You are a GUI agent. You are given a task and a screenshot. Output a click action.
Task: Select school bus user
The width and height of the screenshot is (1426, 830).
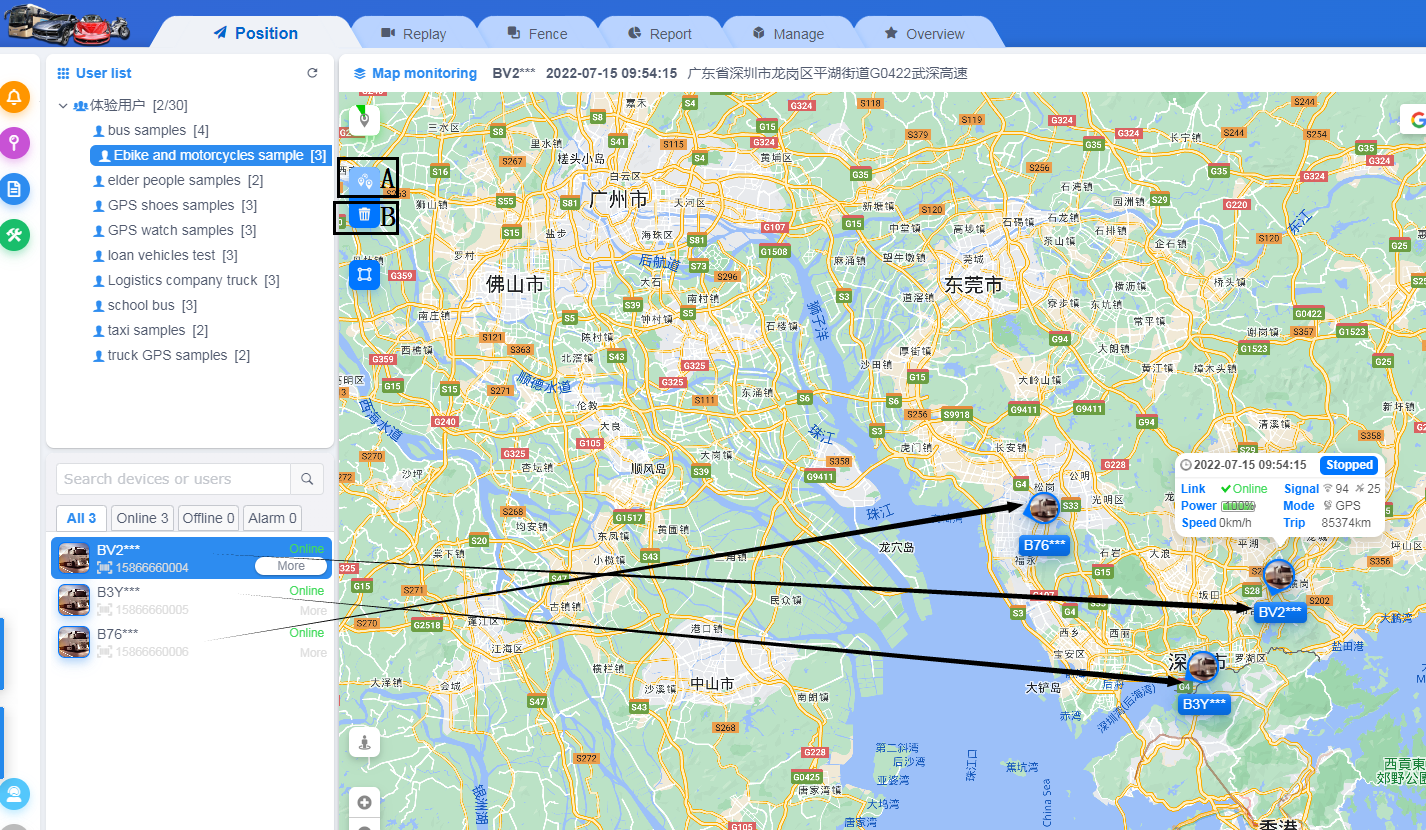tap(144, 305)
